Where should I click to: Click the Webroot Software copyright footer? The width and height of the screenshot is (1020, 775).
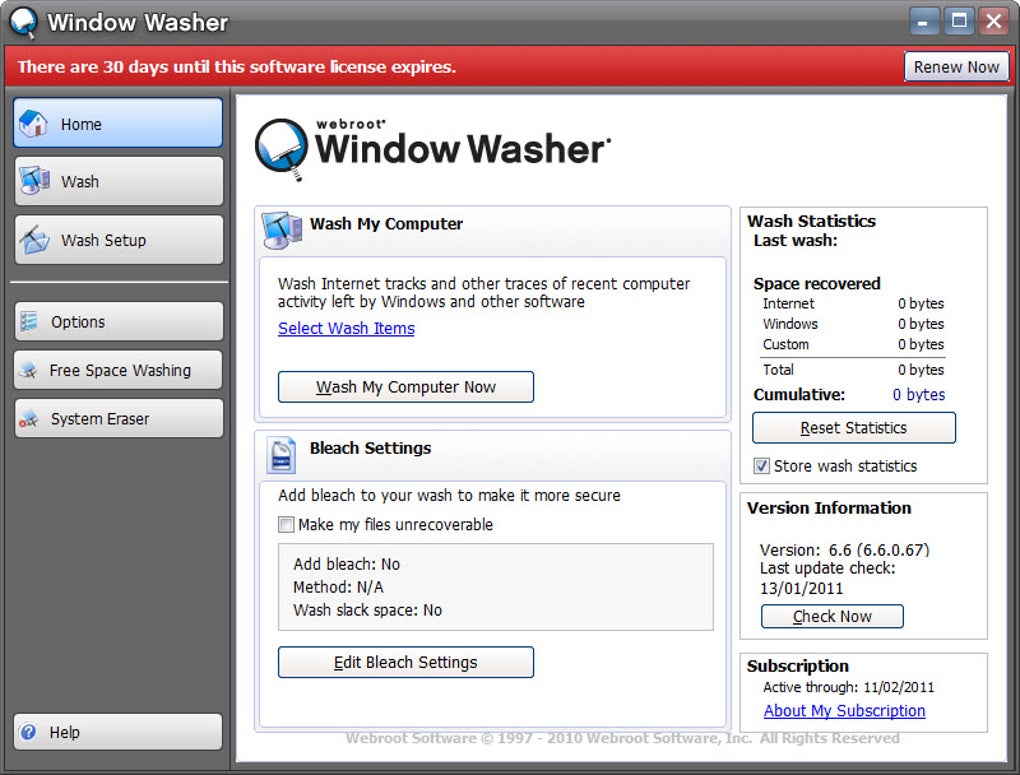623,738
